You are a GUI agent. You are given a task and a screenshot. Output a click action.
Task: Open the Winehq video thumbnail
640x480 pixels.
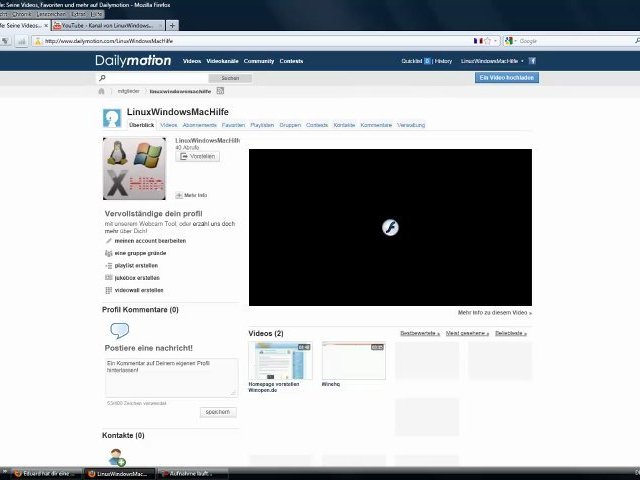click(x=353, y=361)
